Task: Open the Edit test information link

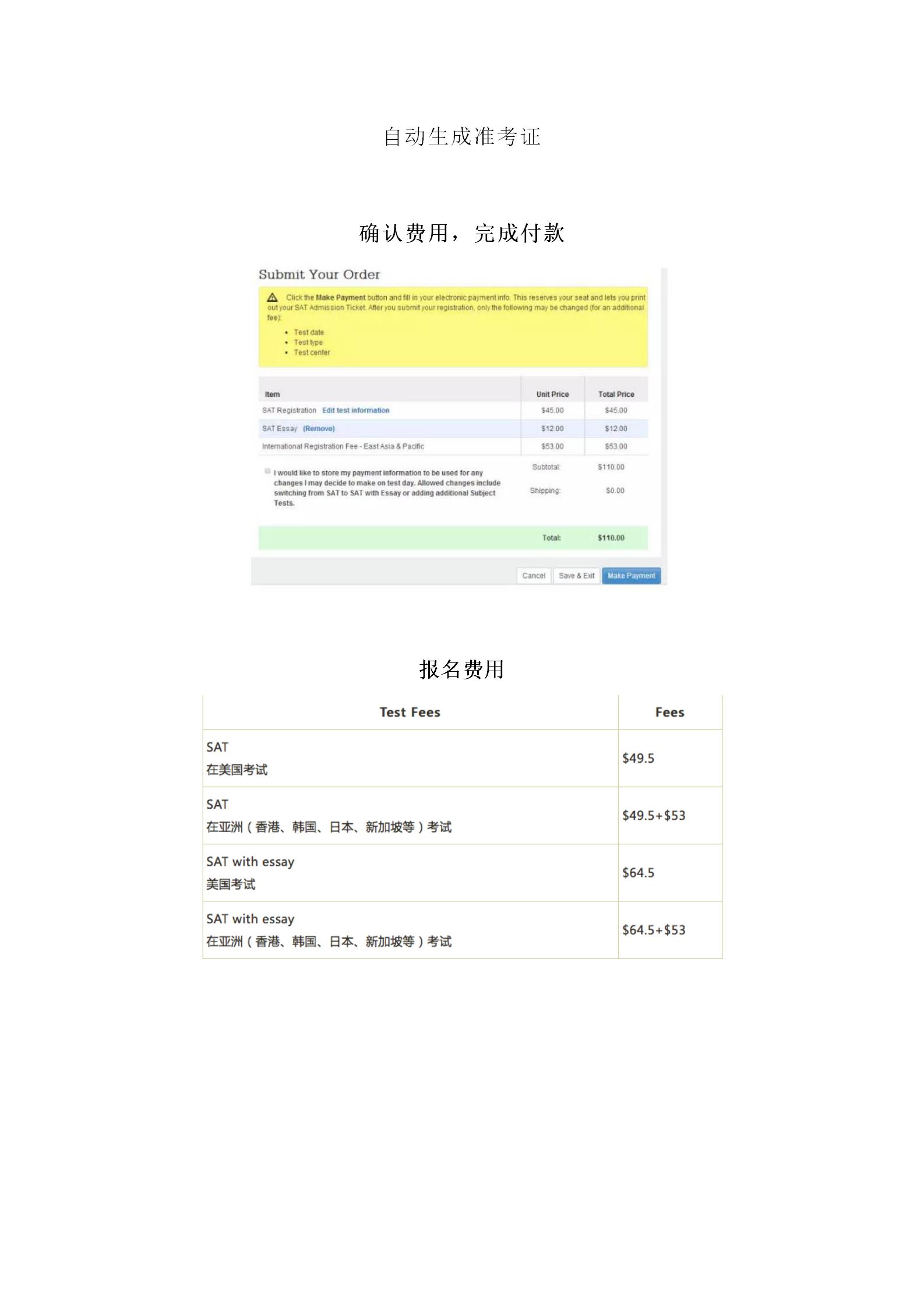Action: tap(356, 410)
